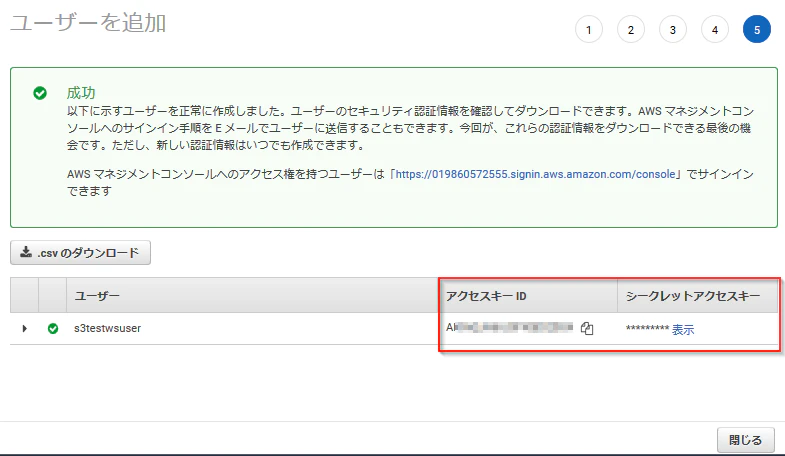Download the .csv credentials file

click(80, 253)
